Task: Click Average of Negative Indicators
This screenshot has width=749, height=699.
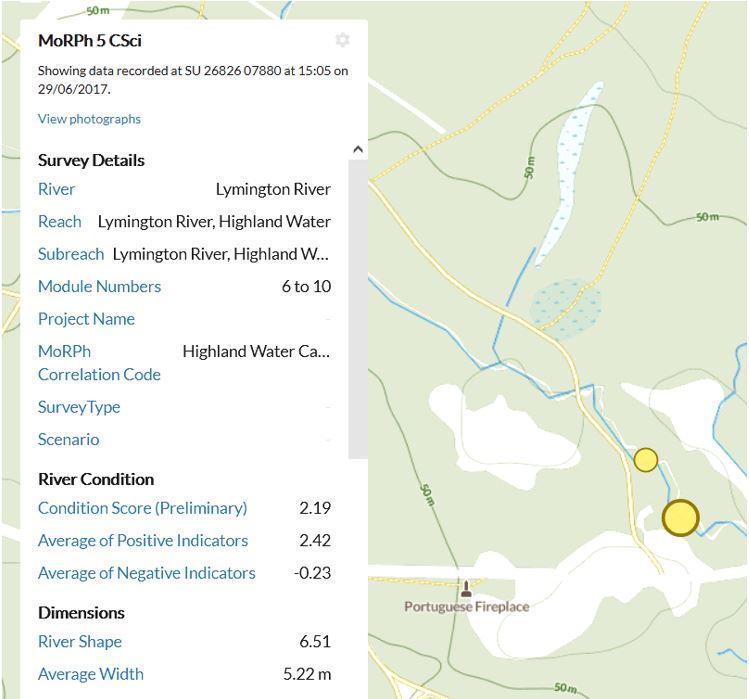Action: 147,573
